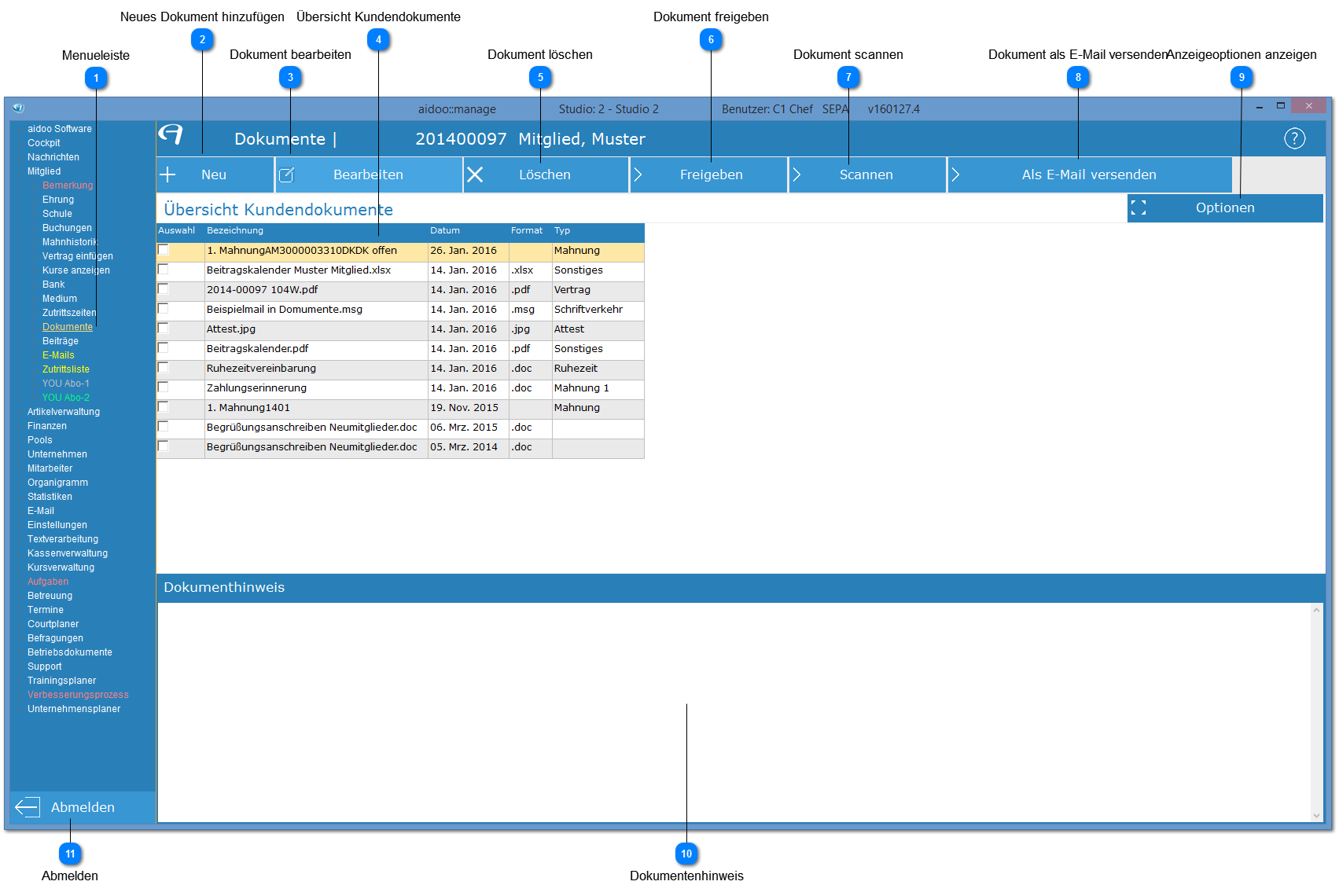Sort table by Datum column header
Viewport: 1339px width, 896px height.
(x=445, y=230)
